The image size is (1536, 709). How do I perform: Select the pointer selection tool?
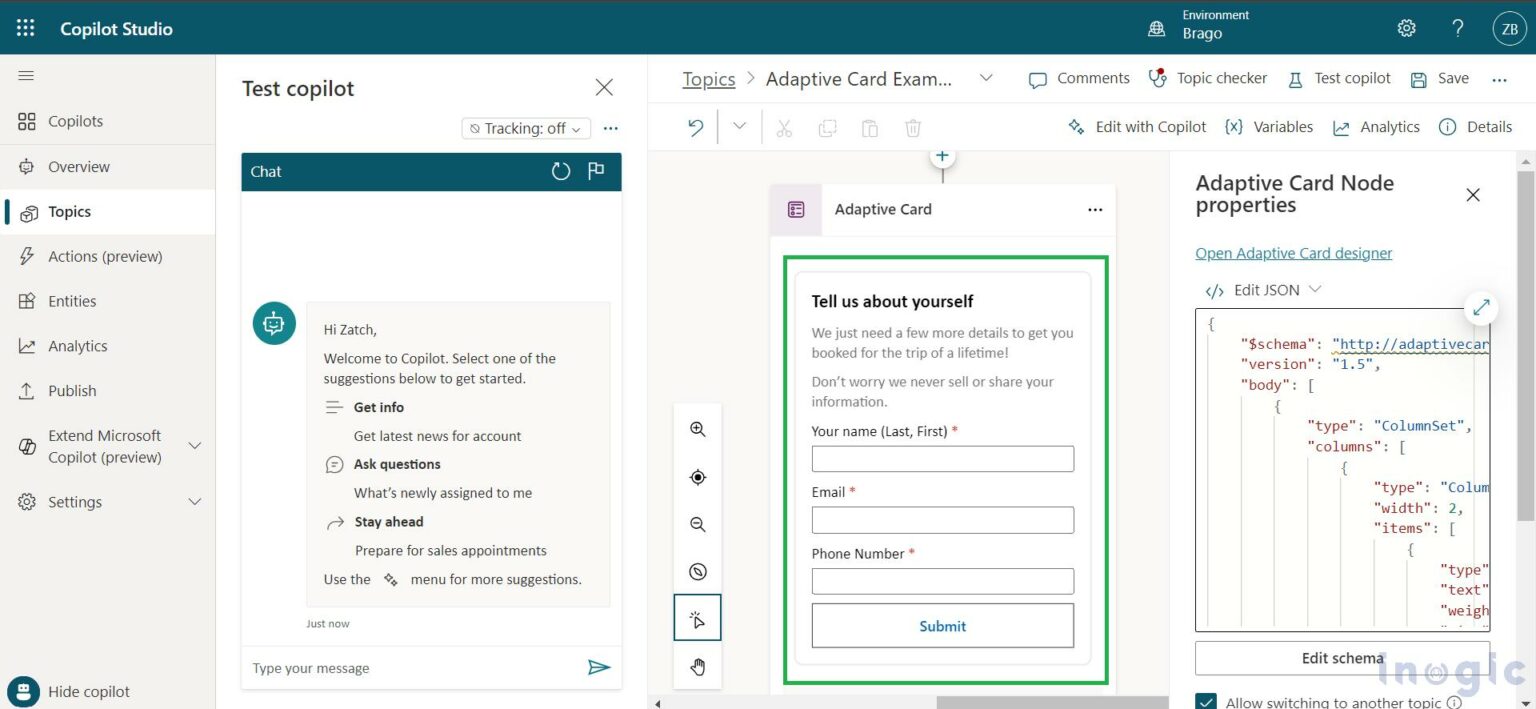pyautogui.click(x=697, y=617)
